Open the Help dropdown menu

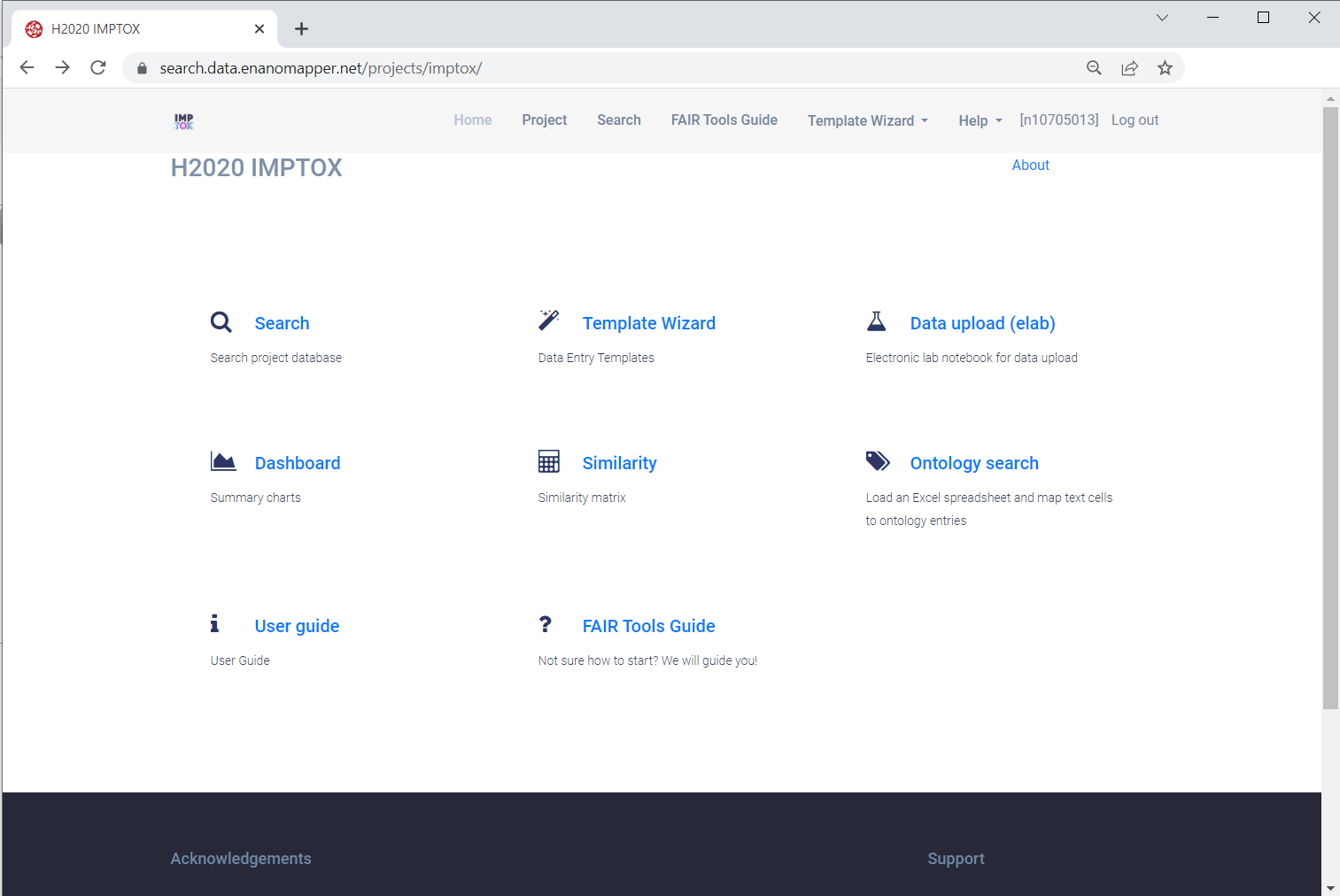(980, 120)
